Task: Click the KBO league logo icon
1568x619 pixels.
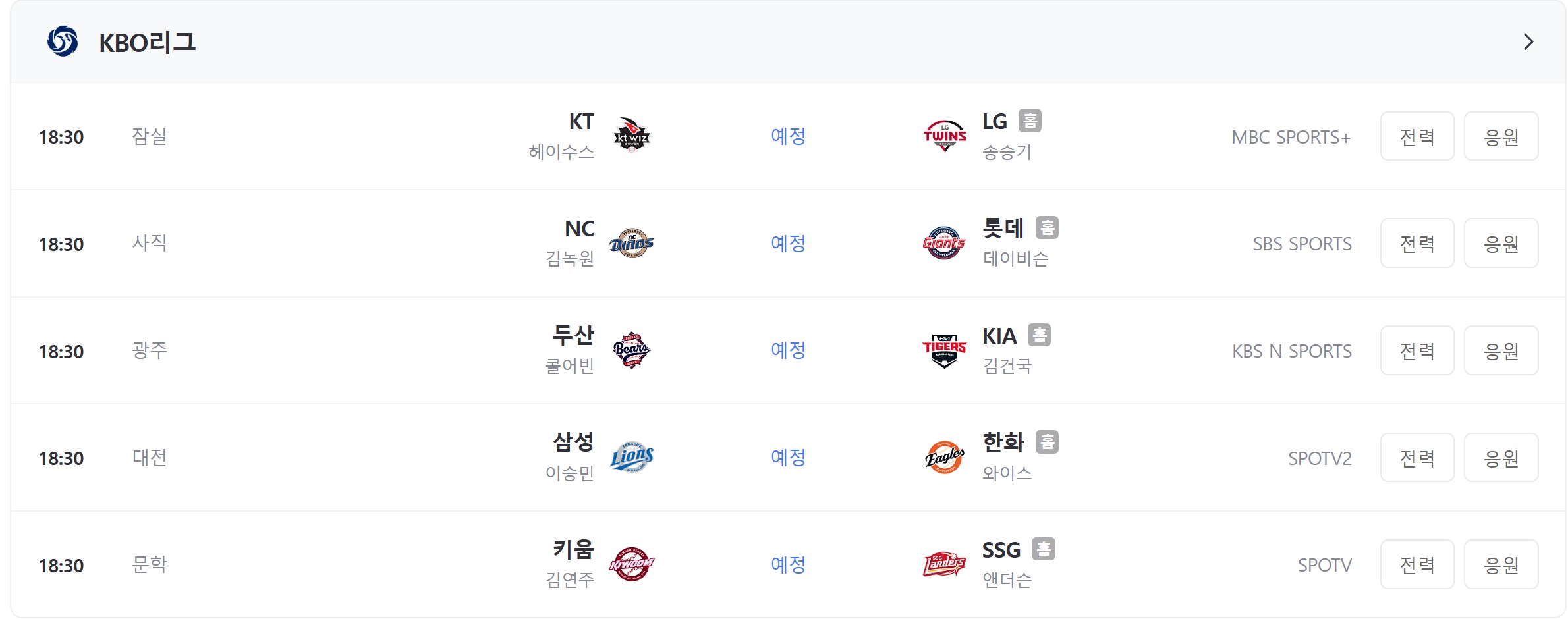Action: (x=63, y=41)
